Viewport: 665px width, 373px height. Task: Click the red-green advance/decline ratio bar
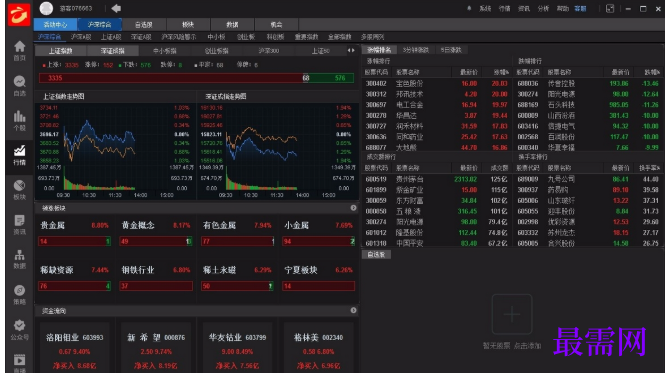point(196,78)
